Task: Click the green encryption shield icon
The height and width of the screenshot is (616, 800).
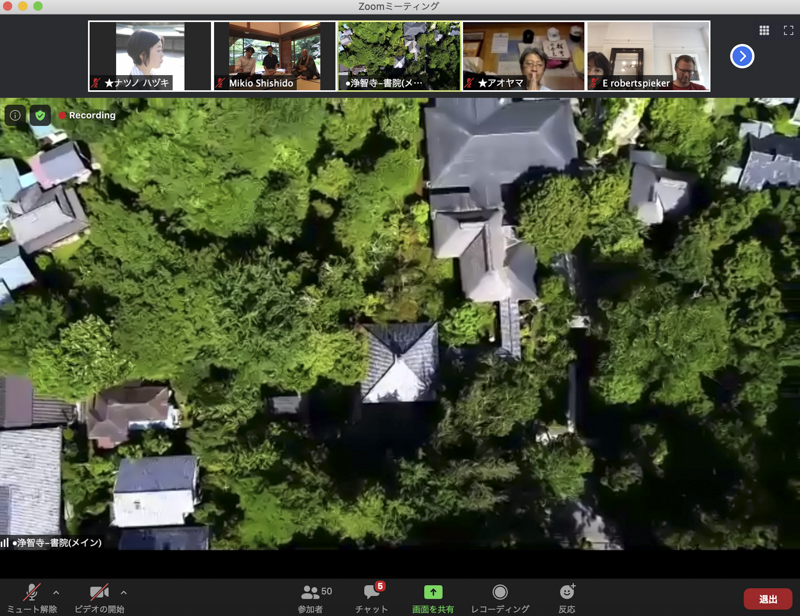Action: click(x=40, y=115)
